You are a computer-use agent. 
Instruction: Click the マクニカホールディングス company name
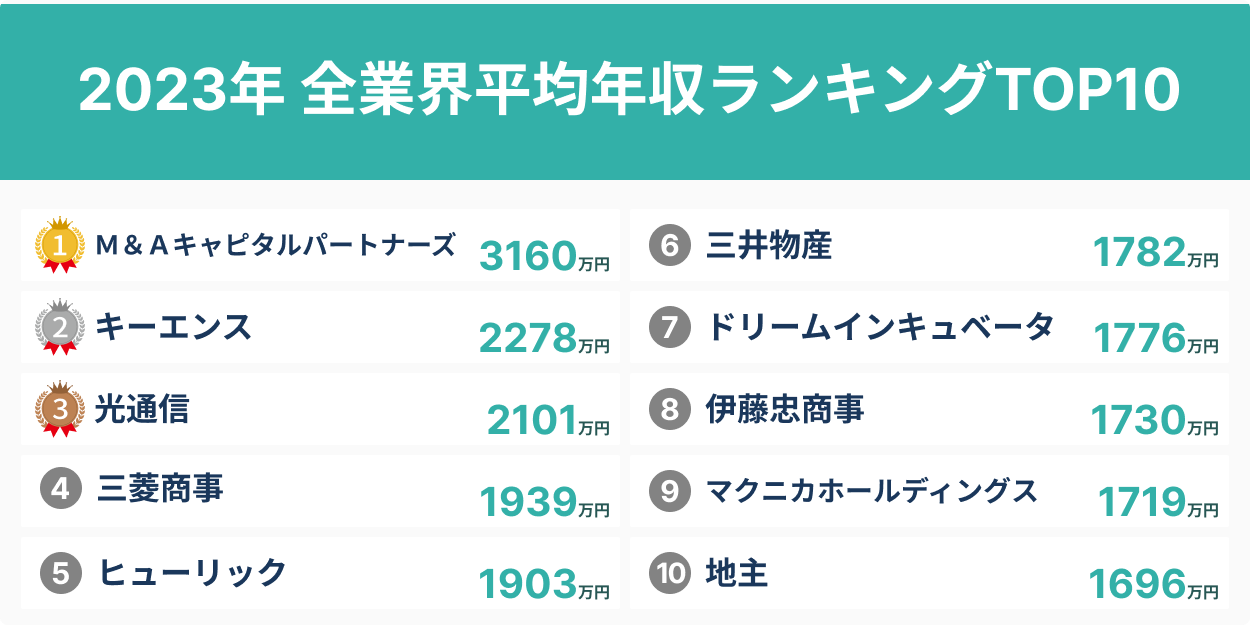pyautogui.click(x=872, y=491)
